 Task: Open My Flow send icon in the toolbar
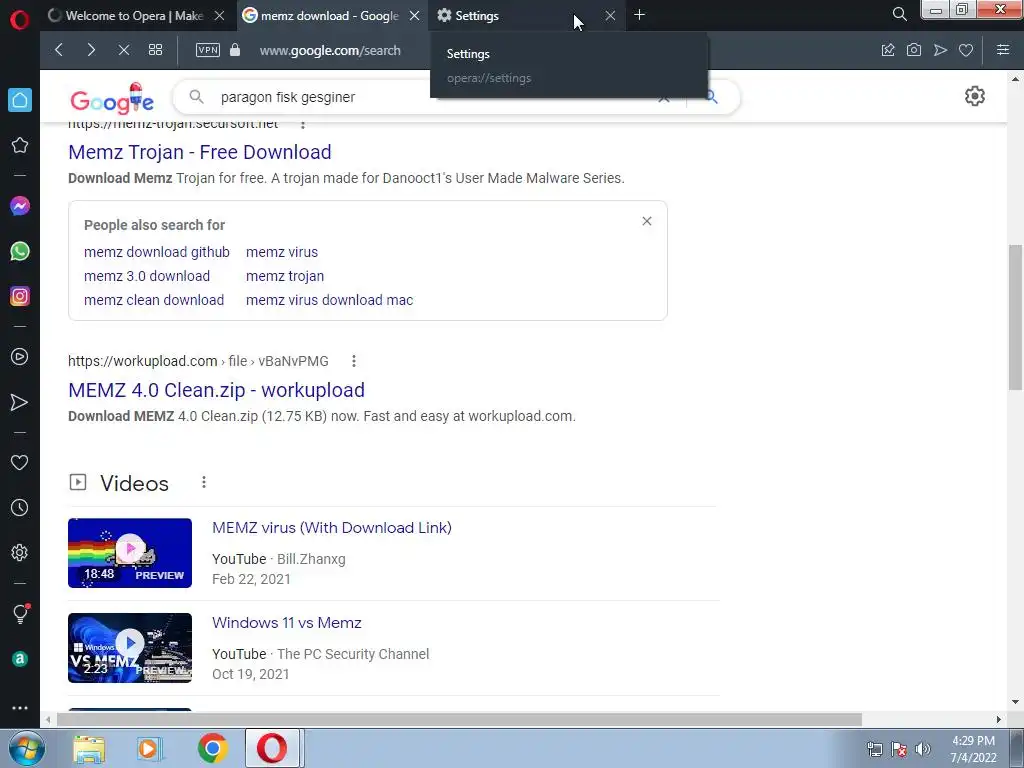click(940, 50)
